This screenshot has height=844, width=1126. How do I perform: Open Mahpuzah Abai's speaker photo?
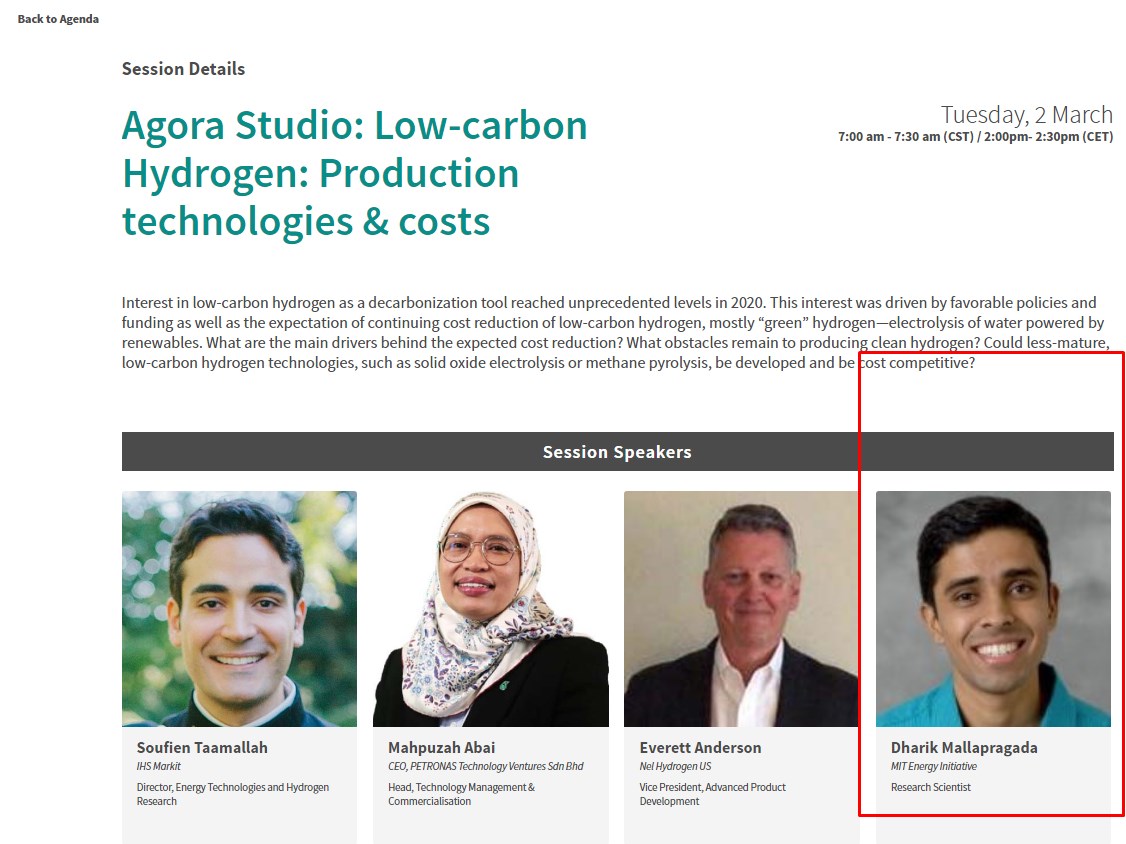tap(490, 608)
